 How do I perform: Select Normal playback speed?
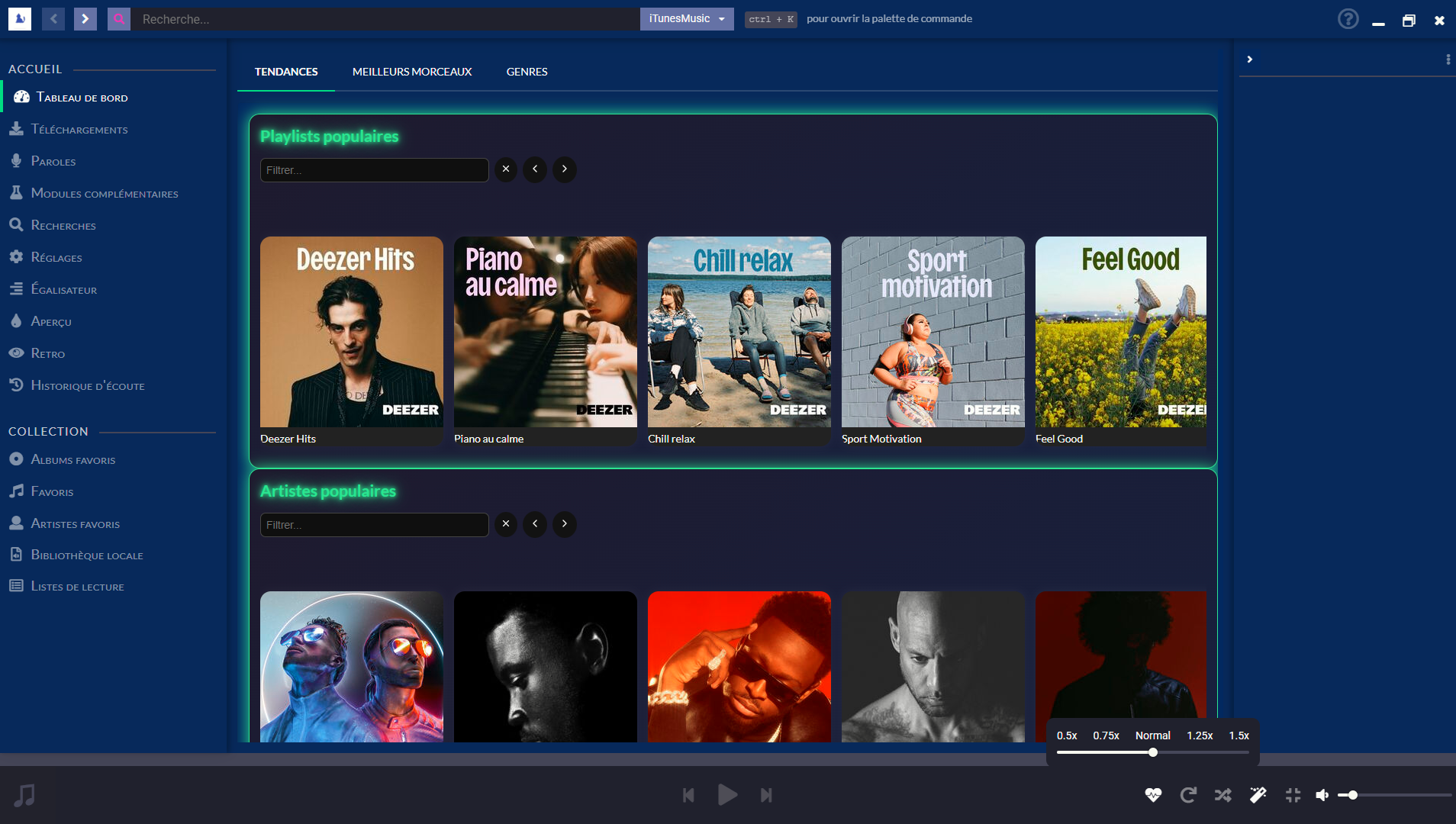tap(1152, 735)
